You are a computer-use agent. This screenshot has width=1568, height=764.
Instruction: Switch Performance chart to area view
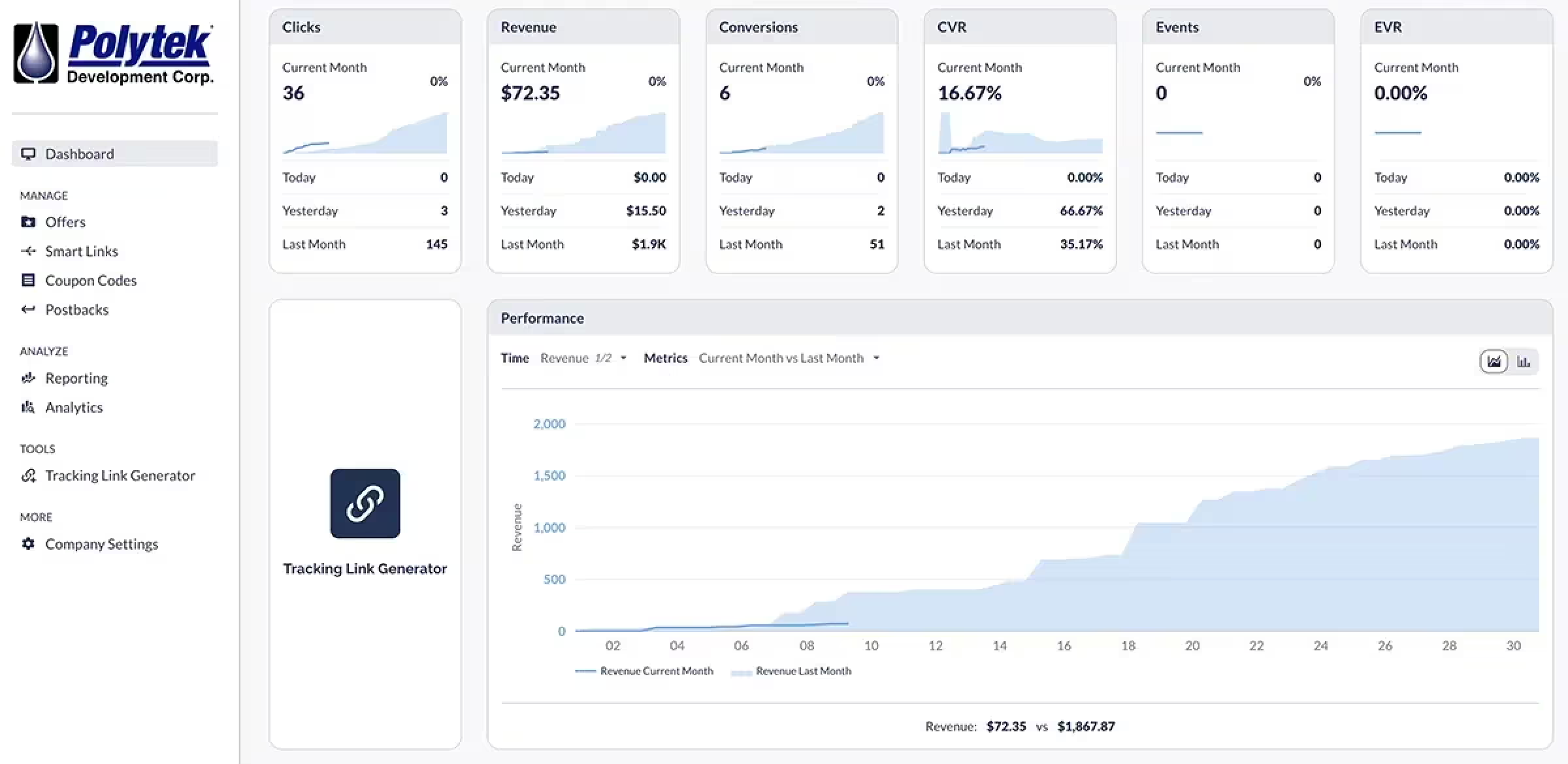(1494, 361)
